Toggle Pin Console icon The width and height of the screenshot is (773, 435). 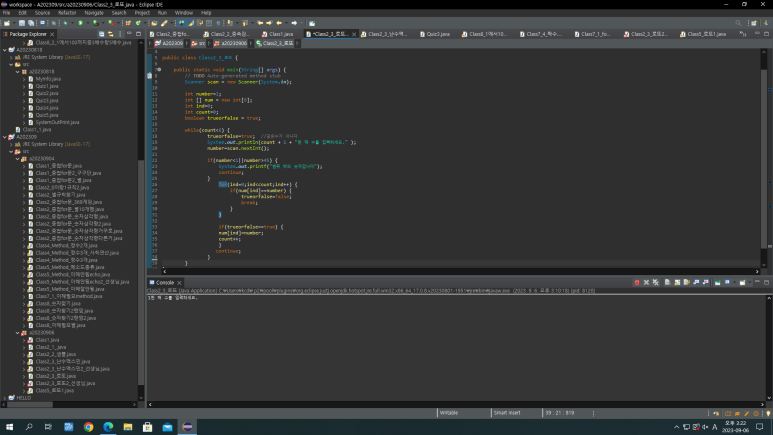(718, 283)
